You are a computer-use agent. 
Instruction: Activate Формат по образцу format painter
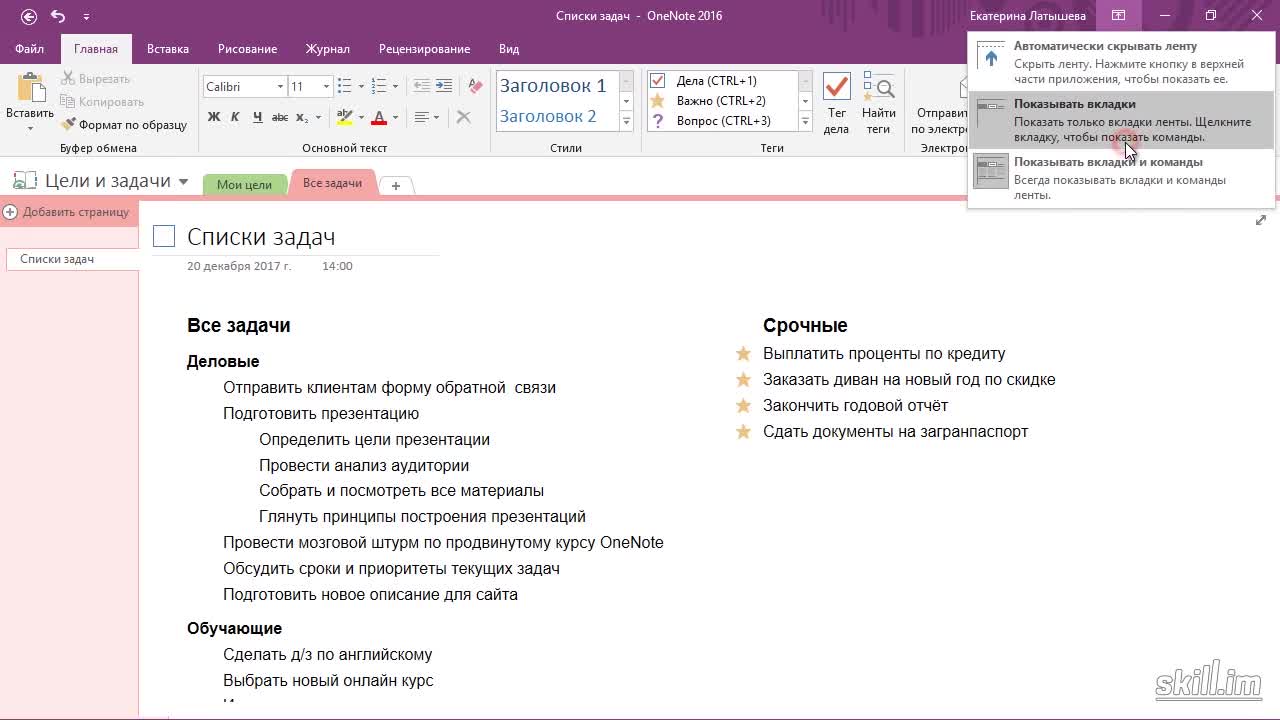pyautogui.click(x=124, y=125)
